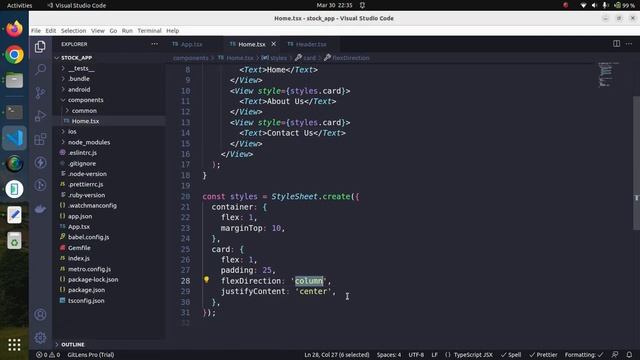The height and width of the screenshot is (360, 640).
Task: Open the Docker view in activity bar
Action: (x=40, y=209)
